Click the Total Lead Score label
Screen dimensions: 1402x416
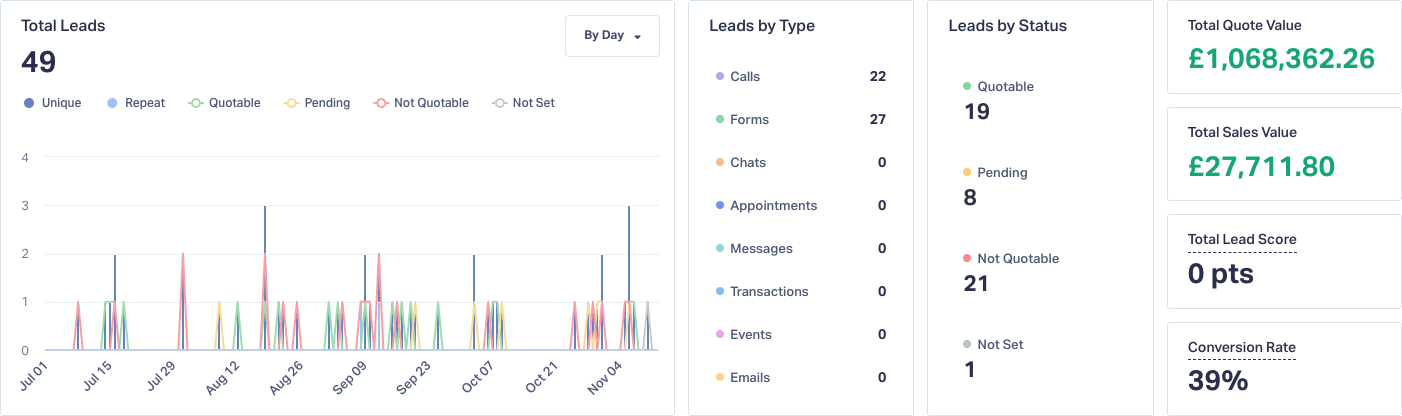[x=1242, y=240]
